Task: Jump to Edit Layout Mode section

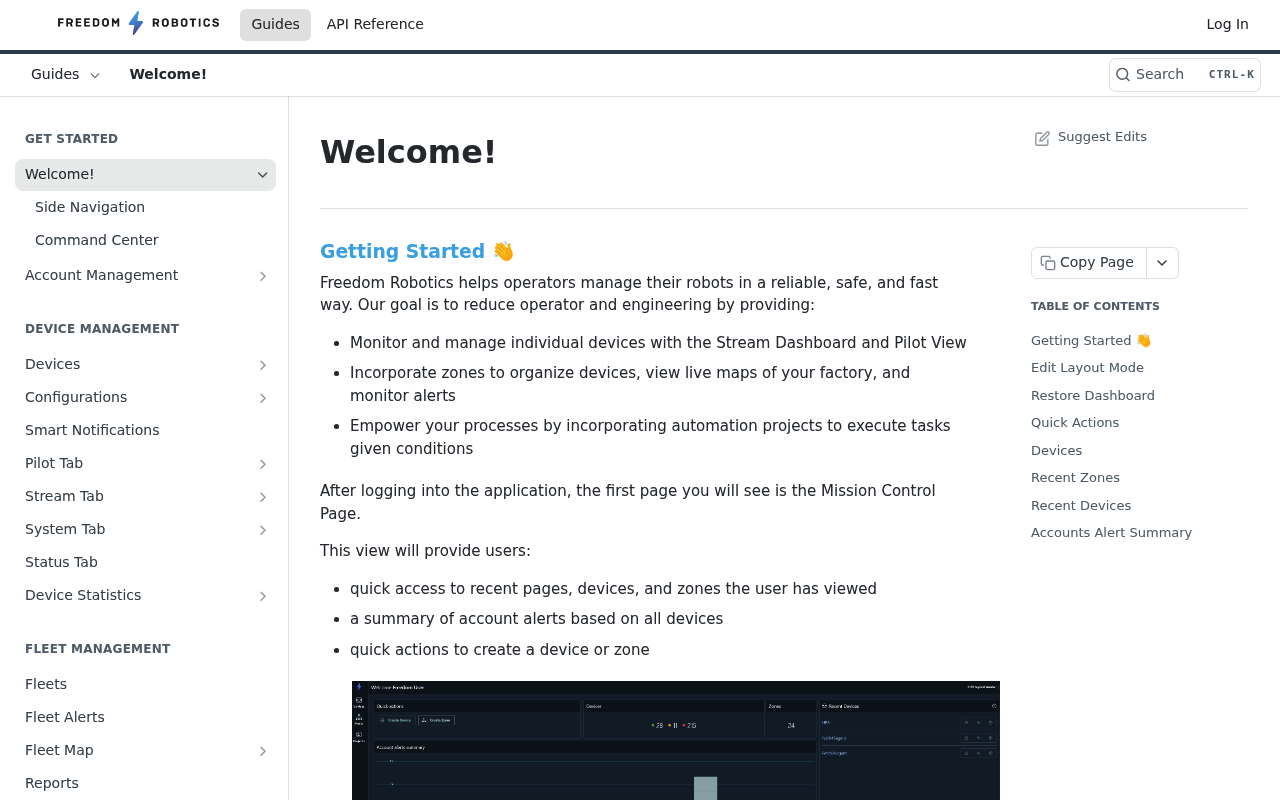Action: click(1087, 368)
